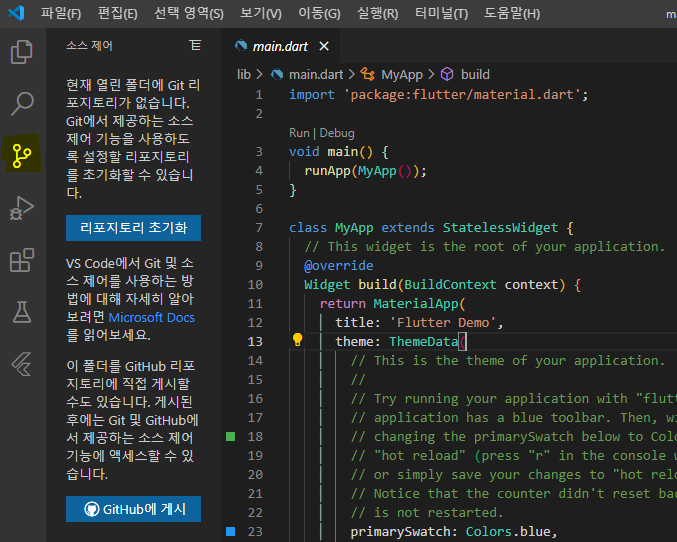Screen dimensions: 677x542
Task: Click the 'void main() {' code line
Action: [339, 152]
